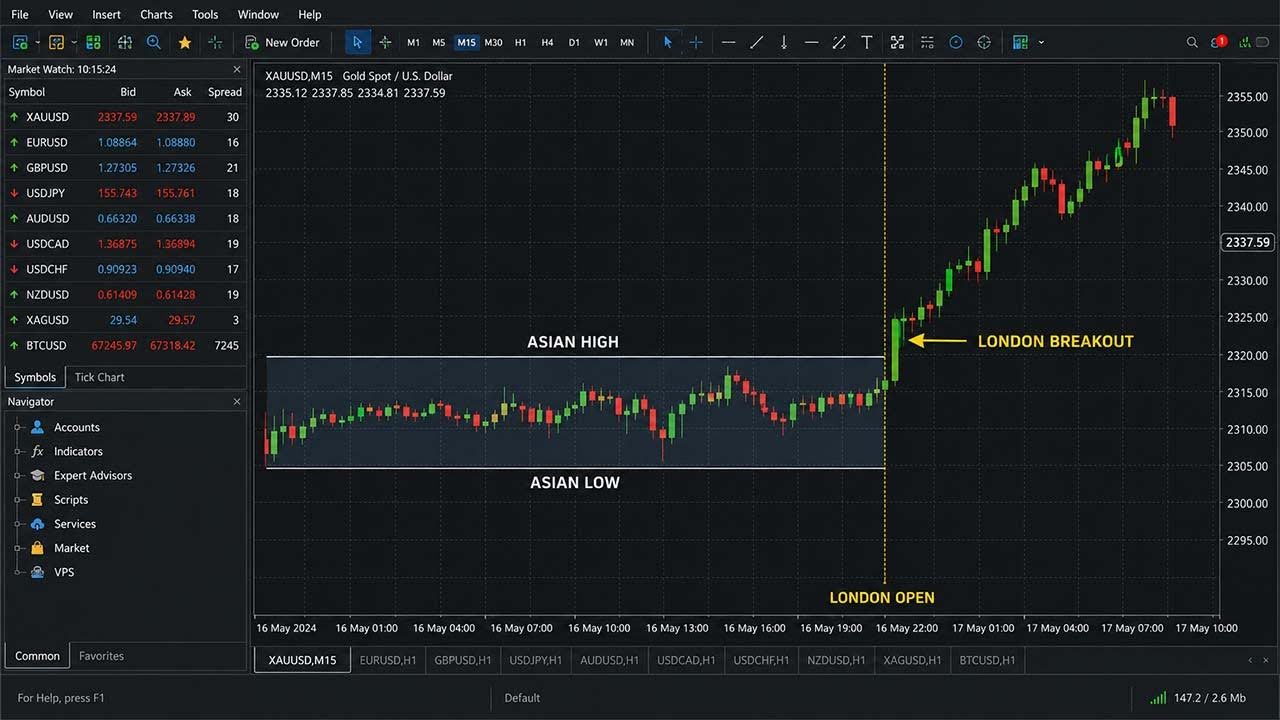Screen dimensions: 1280x720
Task: Switch to the Tick Chart tab
Action: [99, 377]
